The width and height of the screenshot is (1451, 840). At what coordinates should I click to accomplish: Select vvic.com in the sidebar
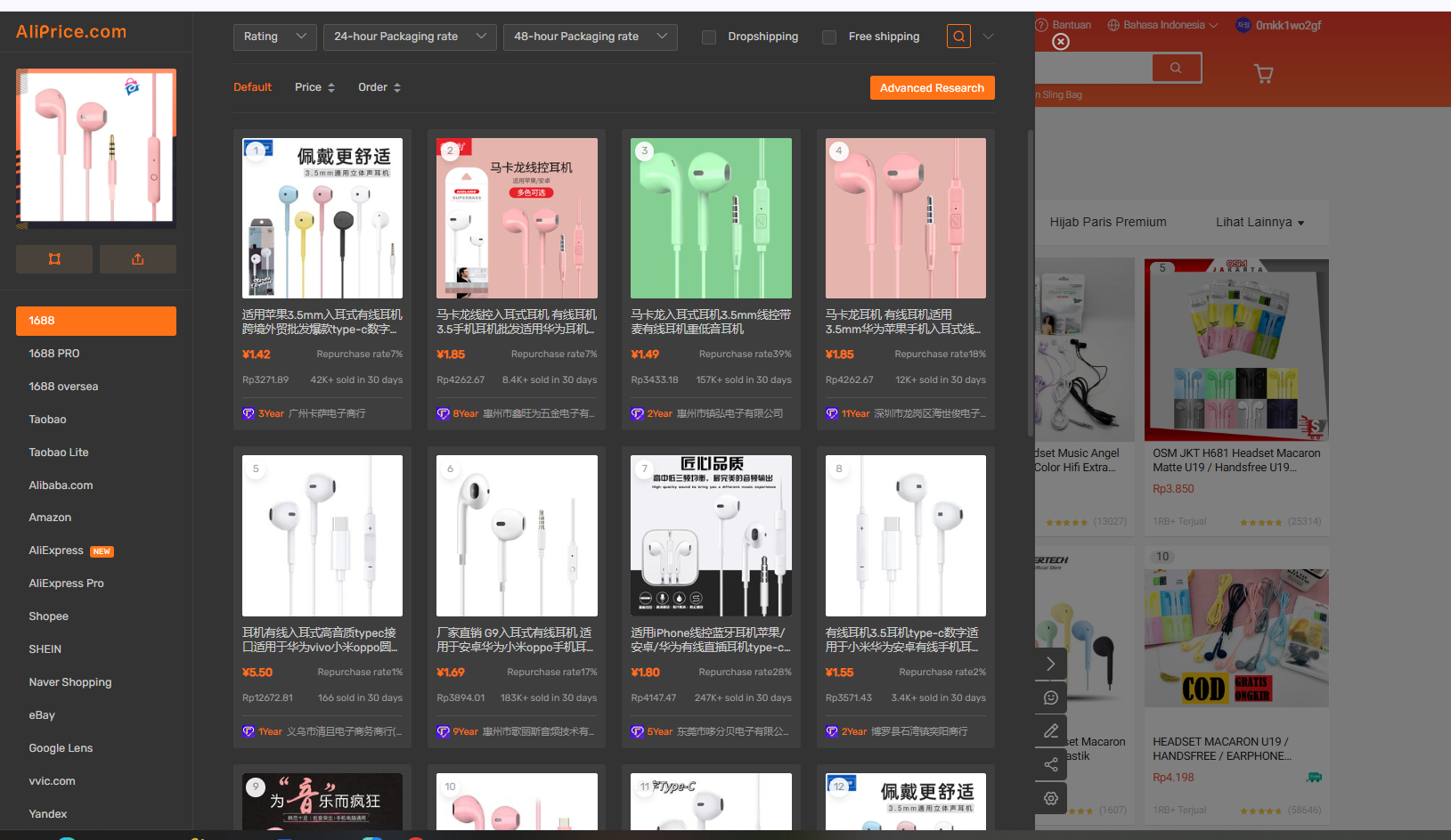52,781
